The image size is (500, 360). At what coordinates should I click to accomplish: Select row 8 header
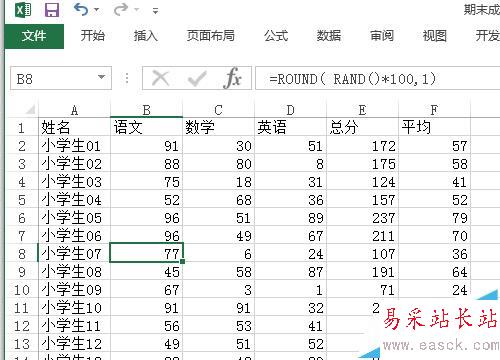point(22,254)
